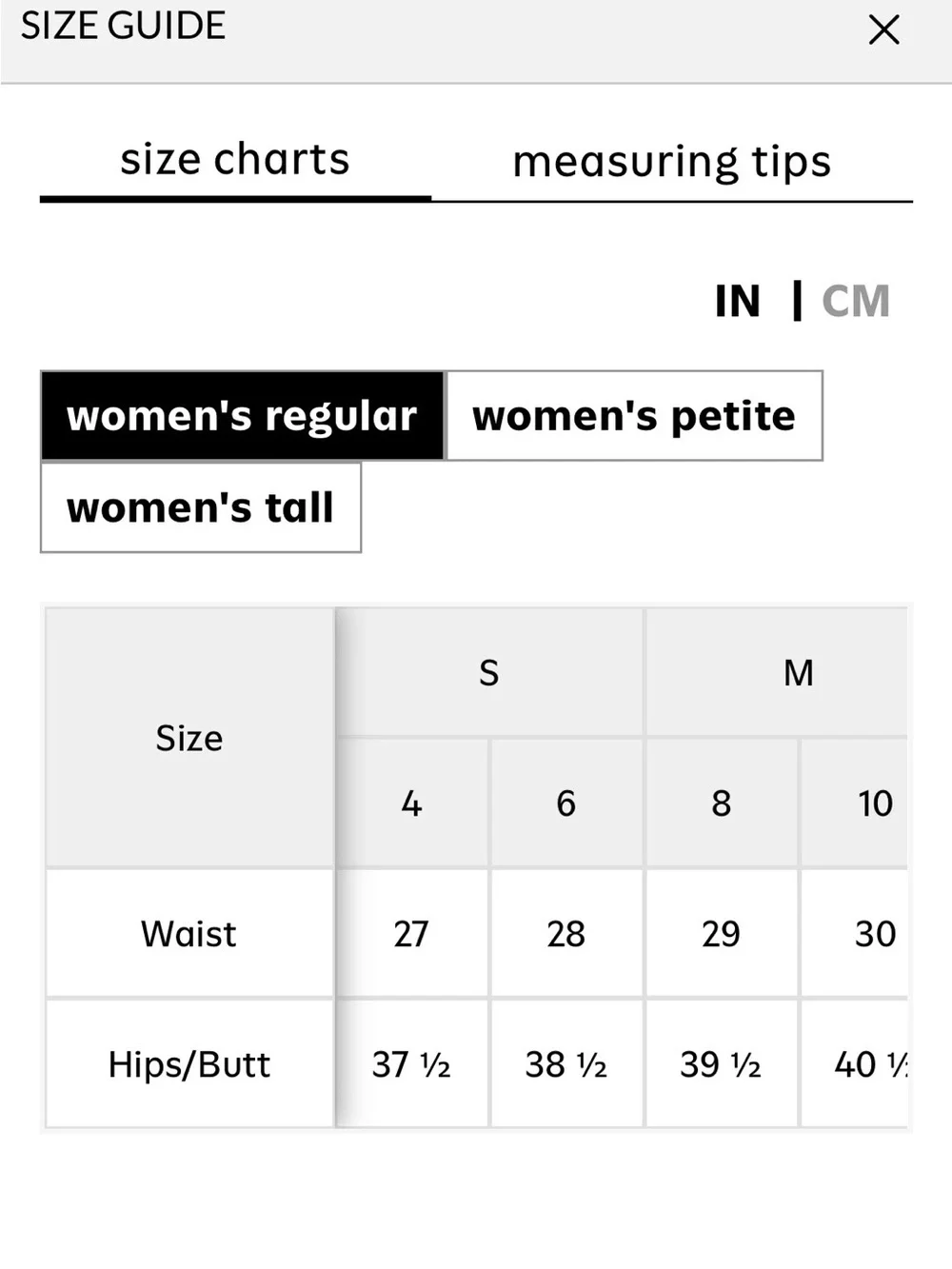The height and width of the screenshot is (1269, 952).
Task: Switch measurements to CM
Action: 856,301
